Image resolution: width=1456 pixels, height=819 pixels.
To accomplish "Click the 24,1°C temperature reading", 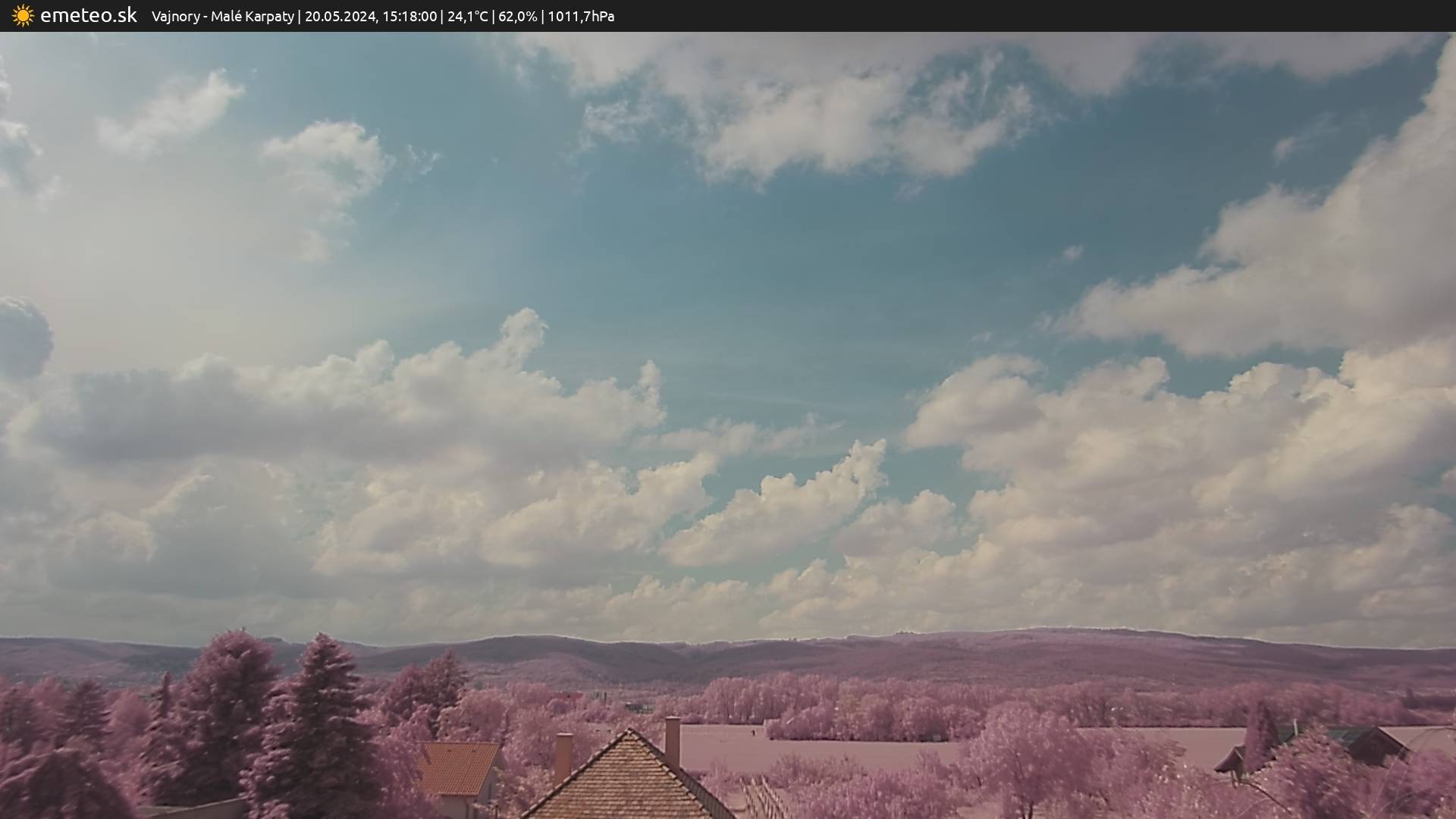I will [x=467, y=17].
